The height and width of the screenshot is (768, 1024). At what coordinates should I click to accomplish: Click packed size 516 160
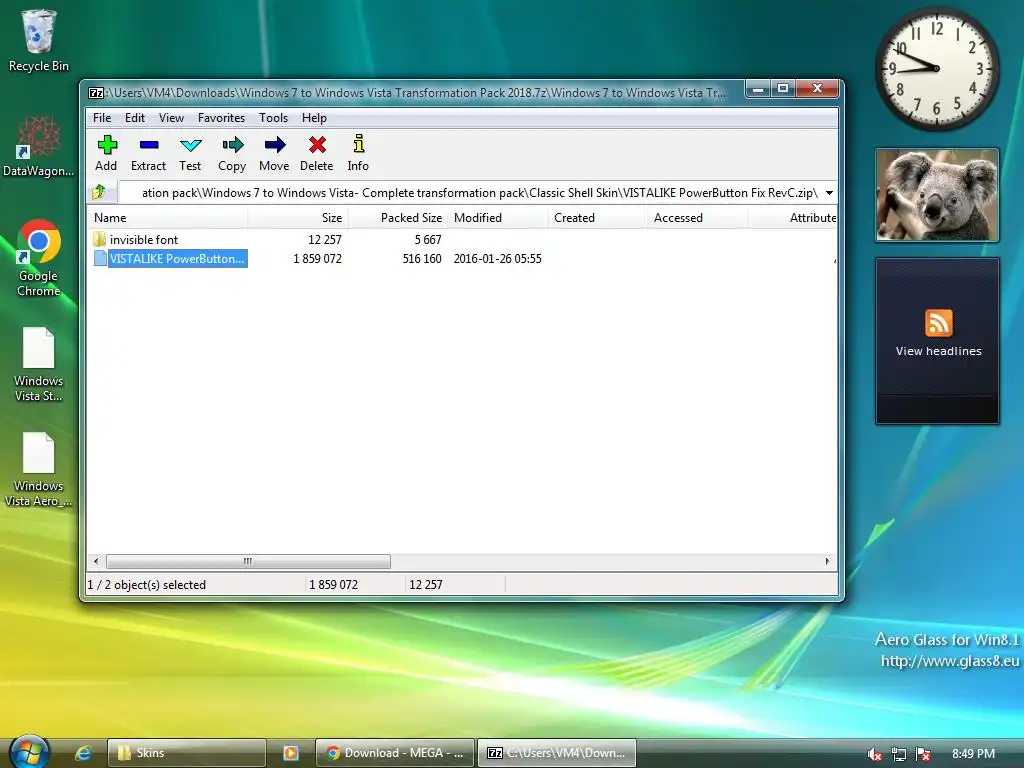click(x=422, y=259)
